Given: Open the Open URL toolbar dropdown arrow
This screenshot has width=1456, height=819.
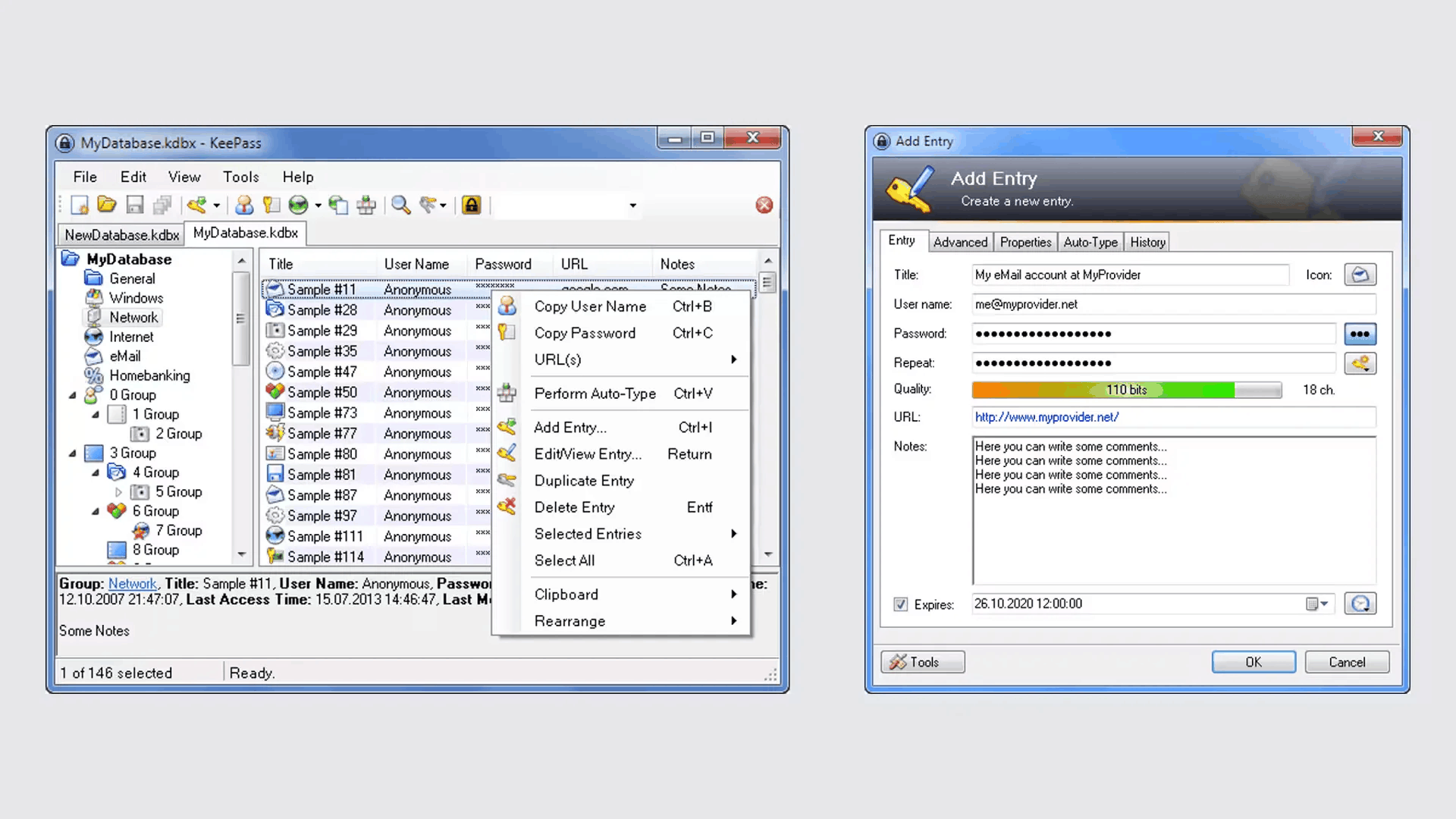Looking at the screenshot, I should tap(318, 206).
